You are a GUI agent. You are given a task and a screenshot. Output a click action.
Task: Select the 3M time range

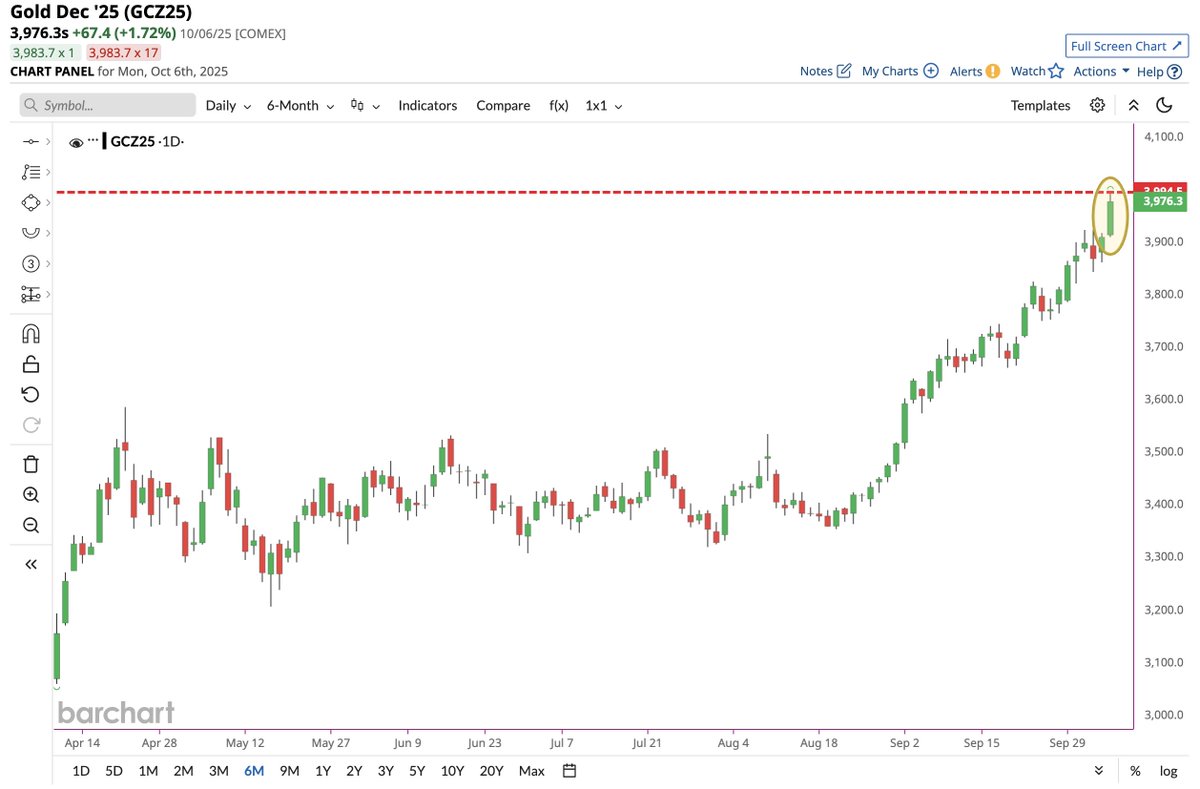pos(218,771)
